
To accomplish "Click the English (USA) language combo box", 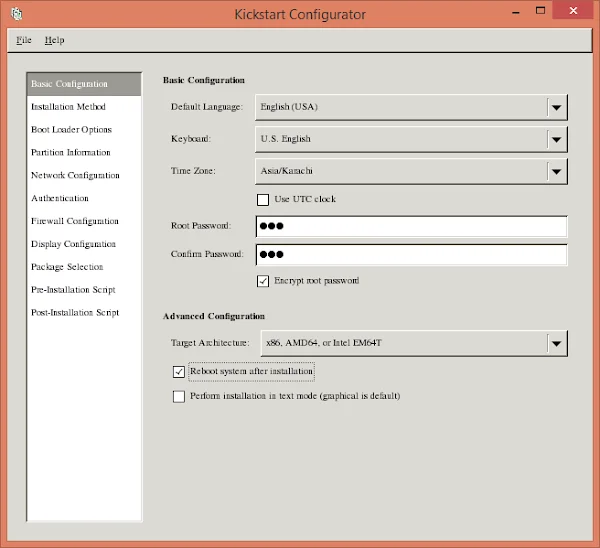I will (x=411, y=107).
